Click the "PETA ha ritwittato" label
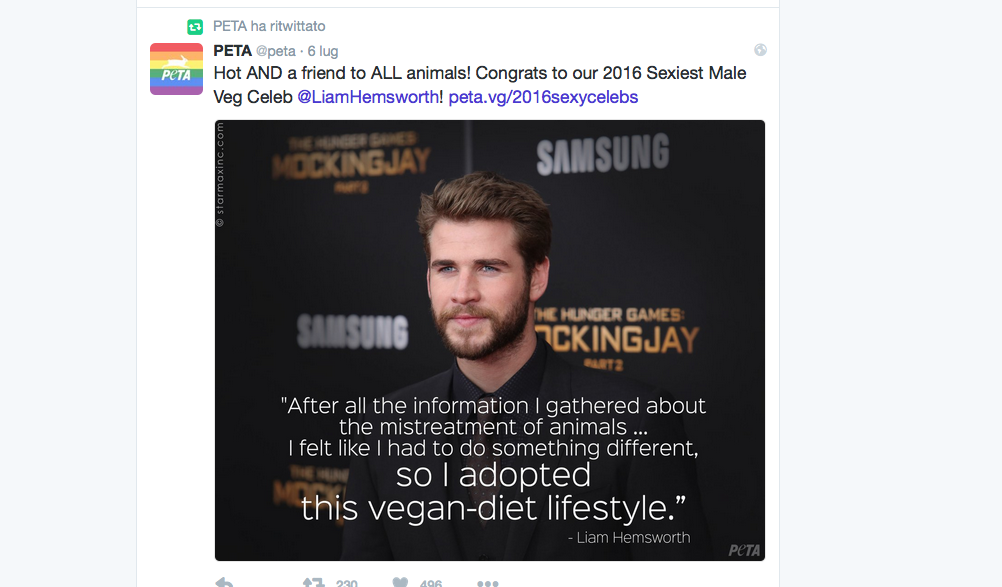1002x587 pixels. (x=269, y=26)
